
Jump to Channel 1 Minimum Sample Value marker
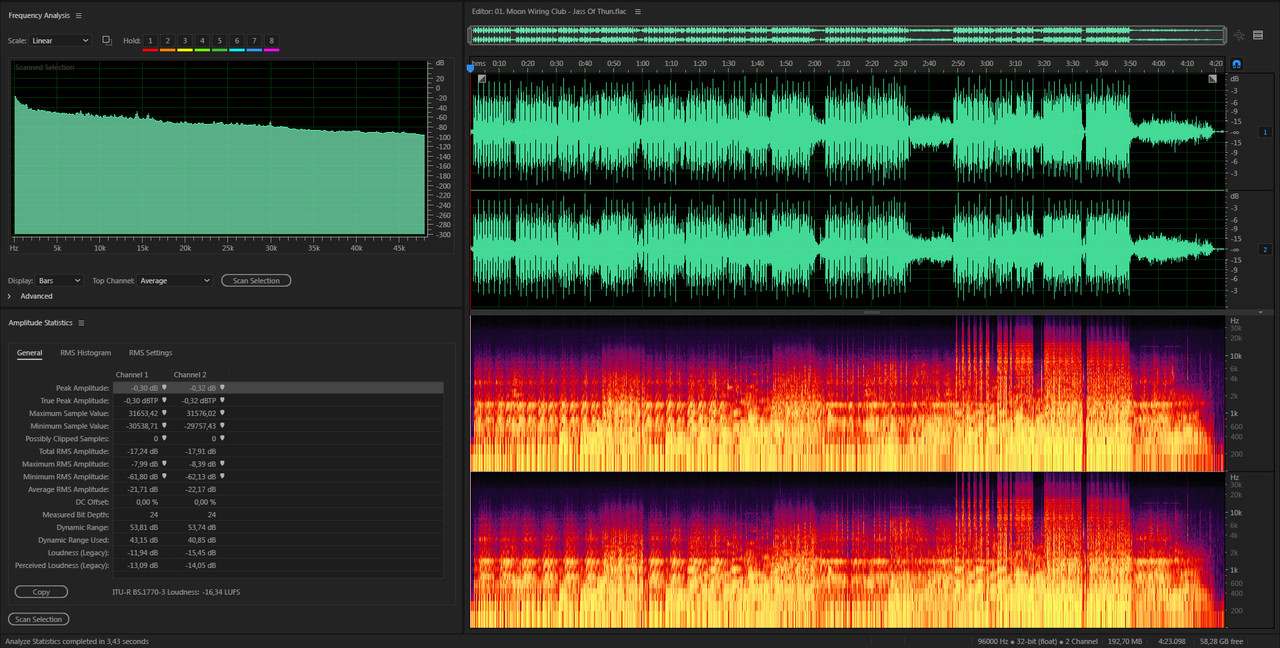point(164,426)
